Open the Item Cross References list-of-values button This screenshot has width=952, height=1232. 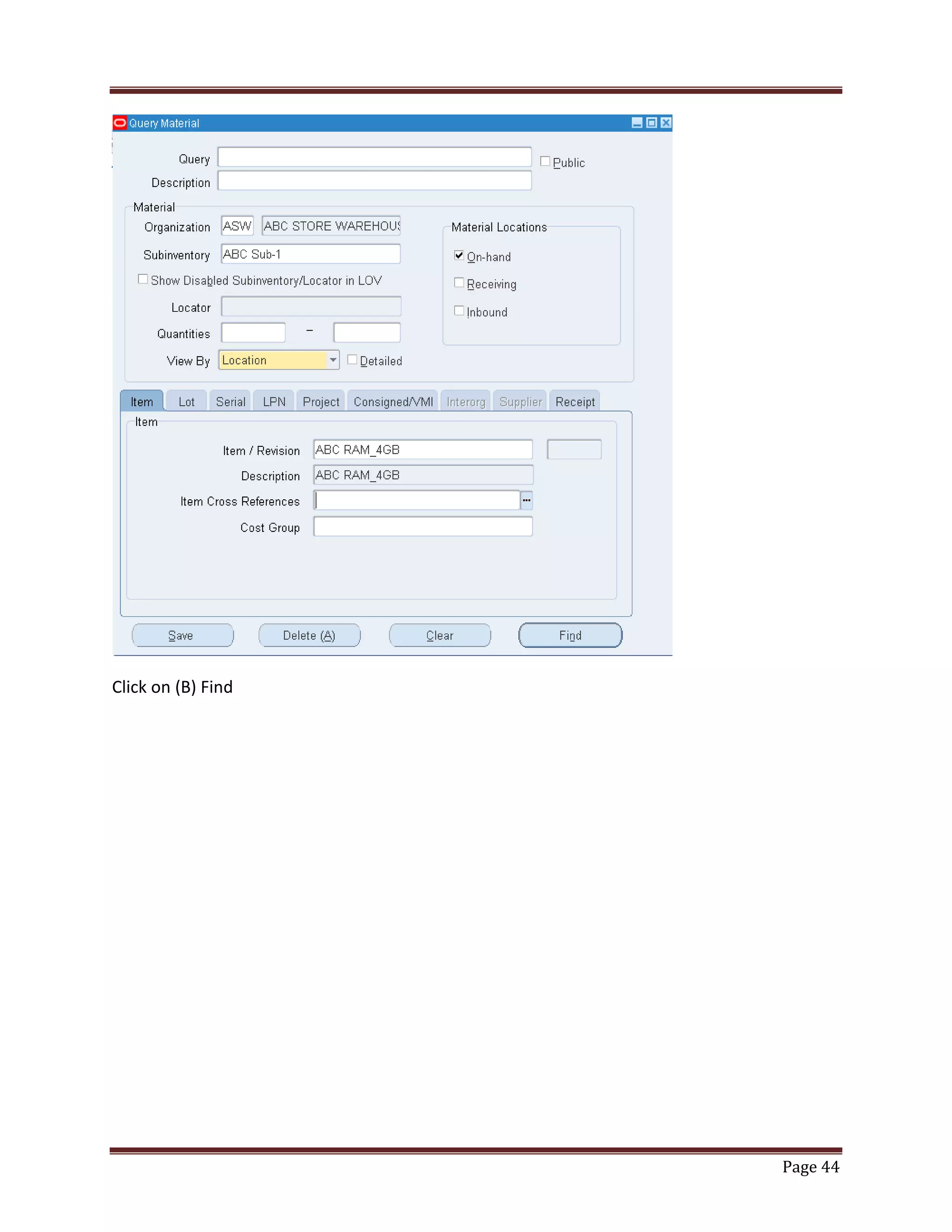tap(526, 500)
